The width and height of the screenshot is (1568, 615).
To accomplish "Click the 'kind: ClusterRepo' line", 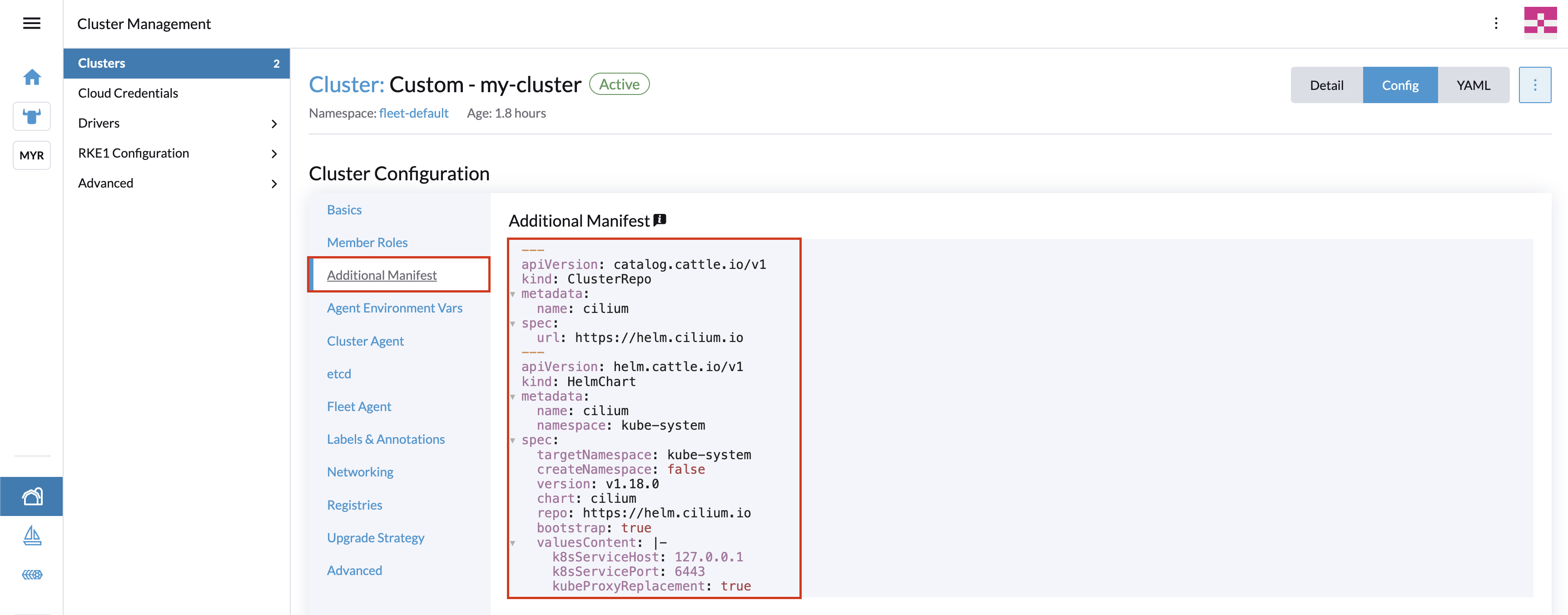I will [586, 279].
